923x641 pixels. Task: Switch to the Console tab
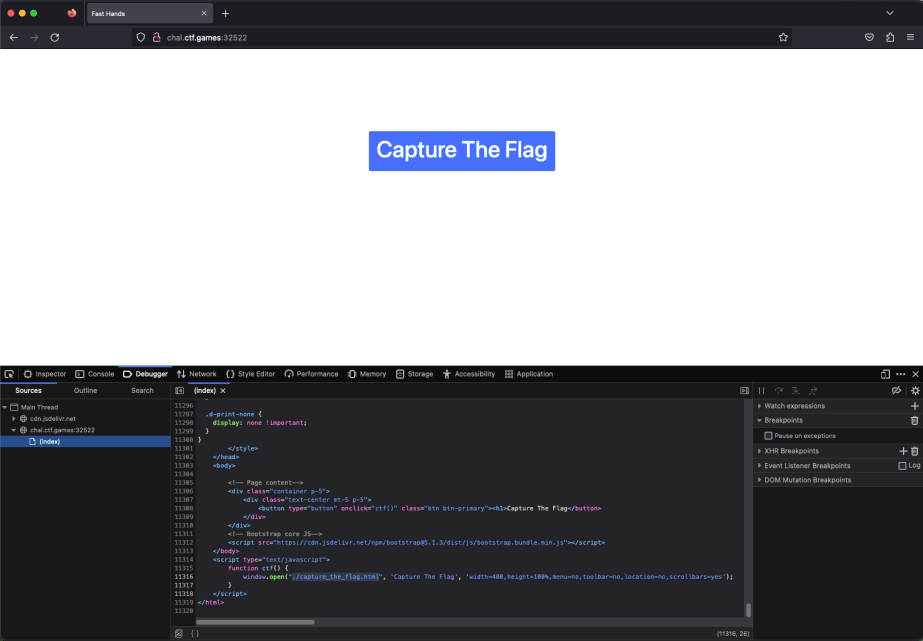point(95,374)
